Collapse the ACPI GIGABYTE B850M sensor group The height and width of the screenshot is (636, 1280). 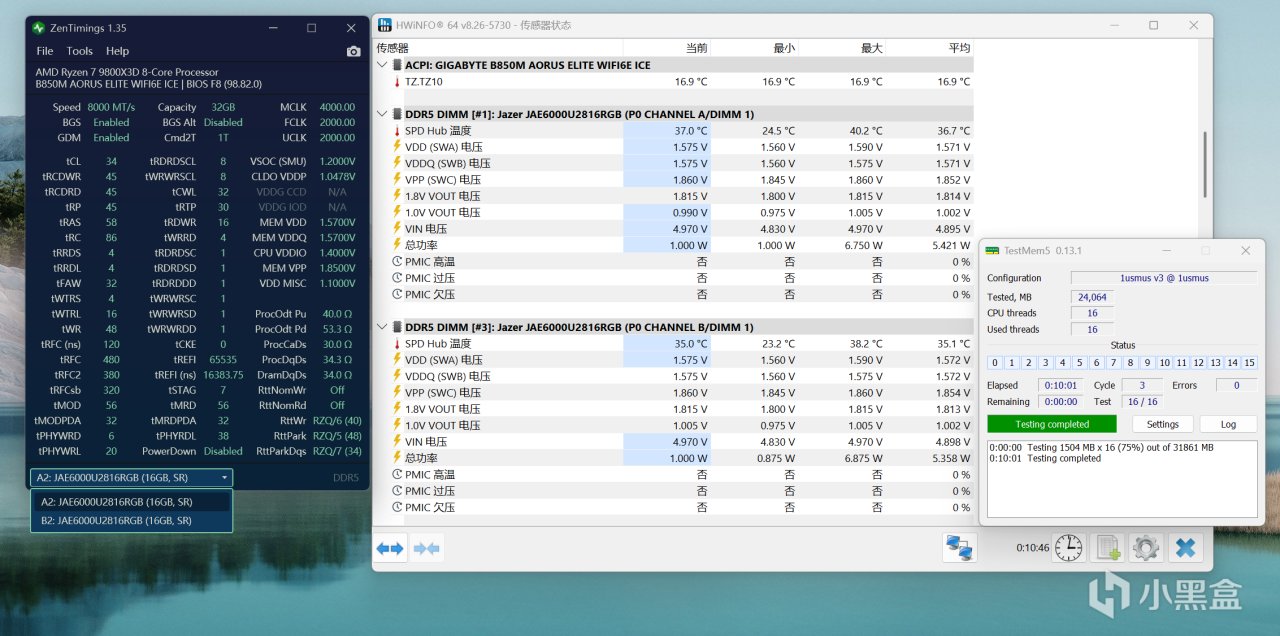[x=382, y=65]
